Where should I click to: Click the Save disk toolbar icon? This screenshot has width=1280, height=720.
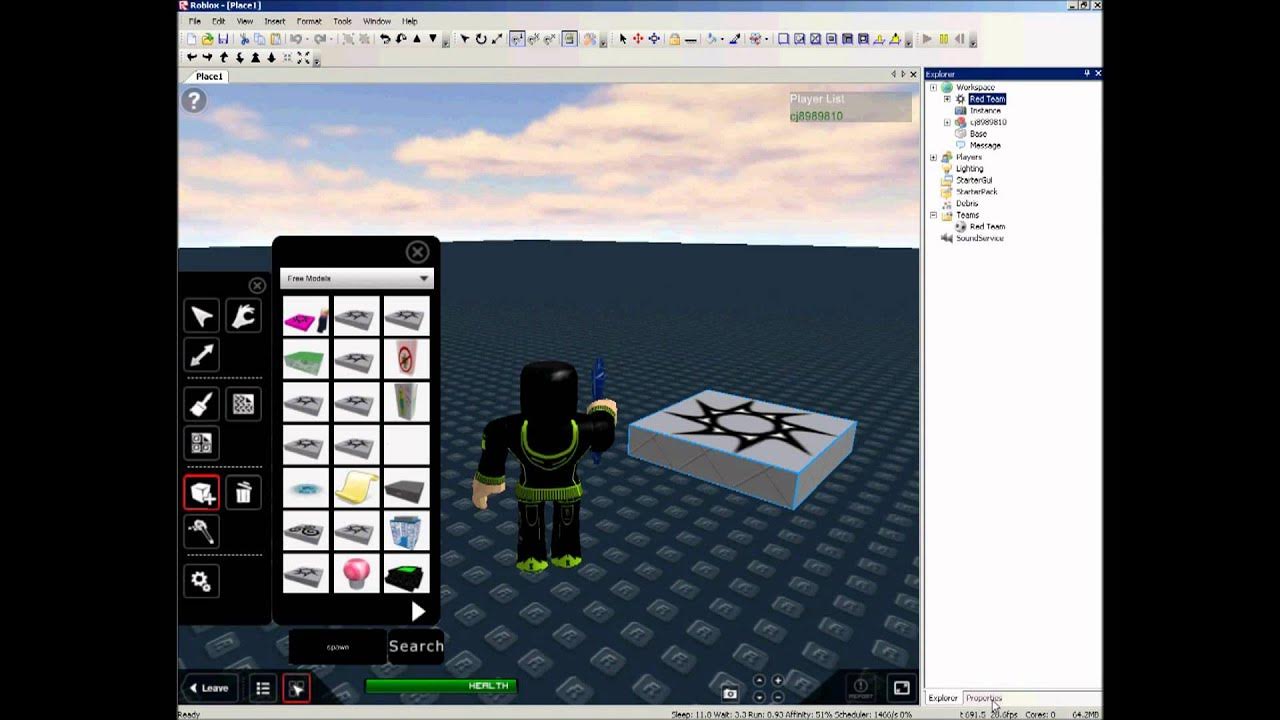click(x=223, y=39)
